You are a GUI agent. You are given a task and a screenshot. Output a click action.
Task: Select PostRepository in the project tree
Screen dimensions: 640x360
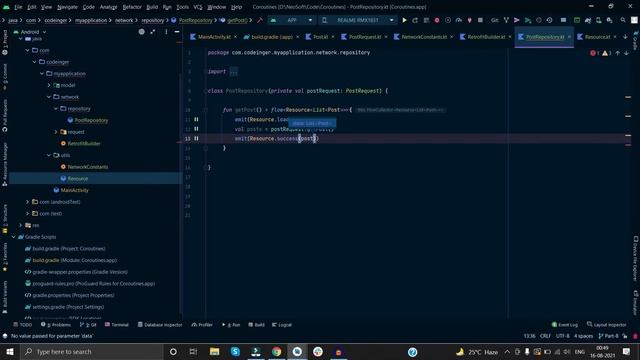[x=91, y=120]
